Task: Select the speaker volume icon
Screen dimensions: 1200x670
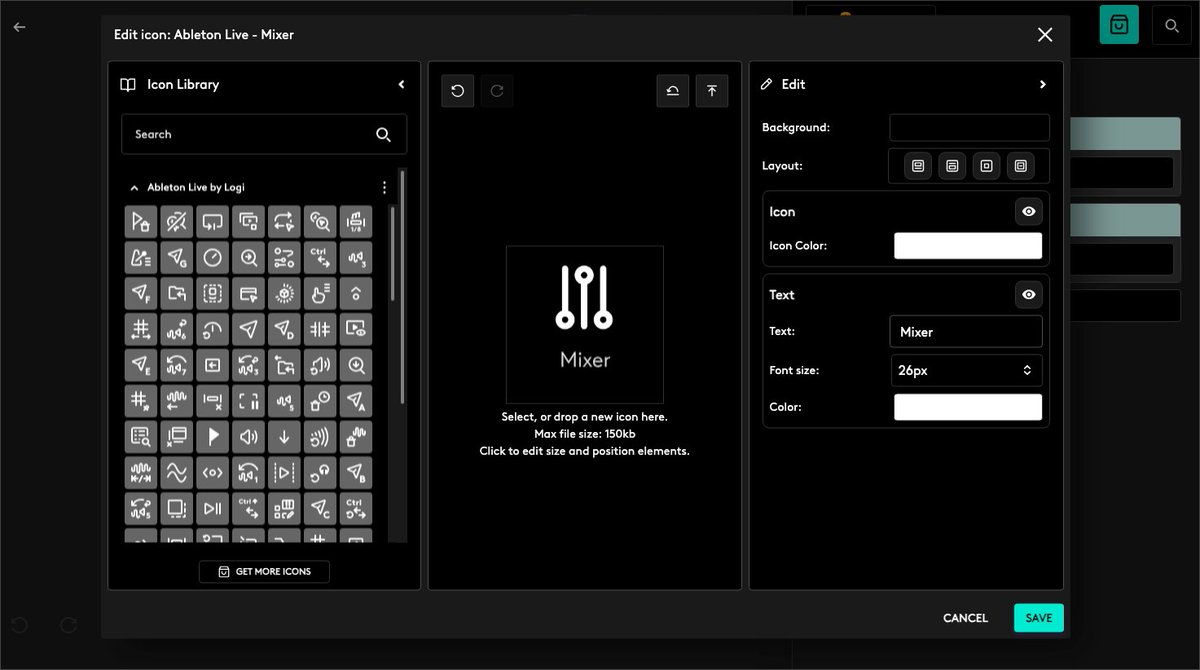Action: [x=248, y=437]
